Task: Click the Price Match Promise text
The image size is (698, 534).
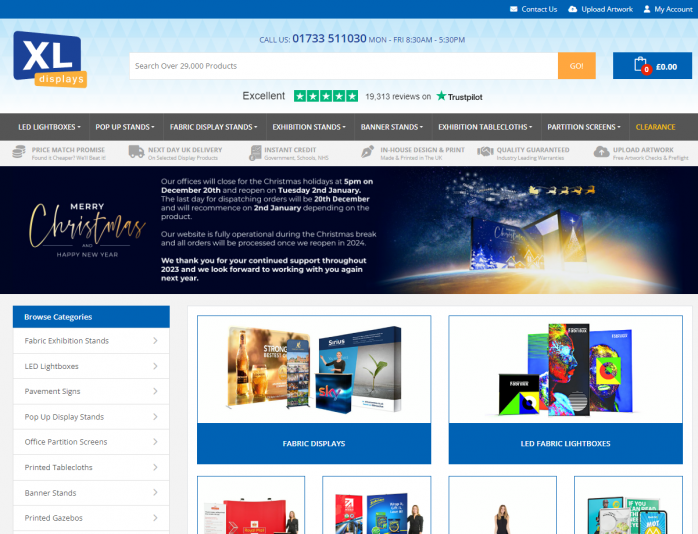Action: 68,150
